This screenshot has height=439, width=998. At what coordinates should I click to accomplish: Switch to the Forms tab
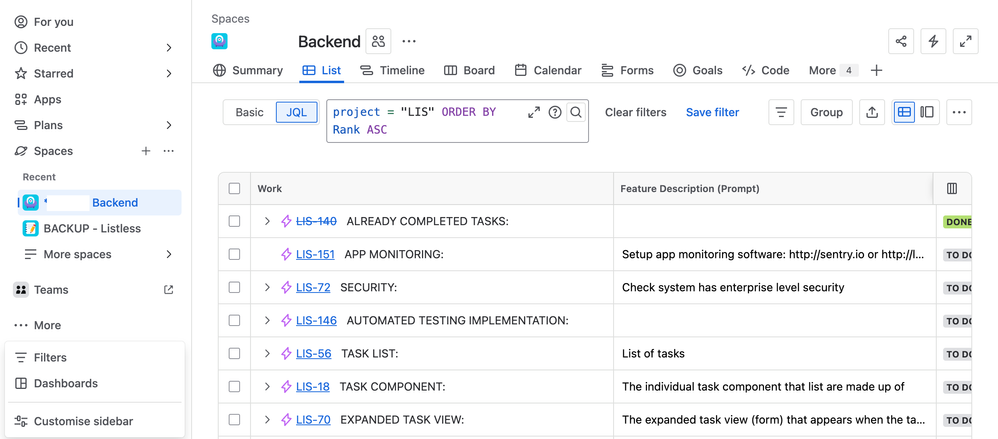point(628,71)
